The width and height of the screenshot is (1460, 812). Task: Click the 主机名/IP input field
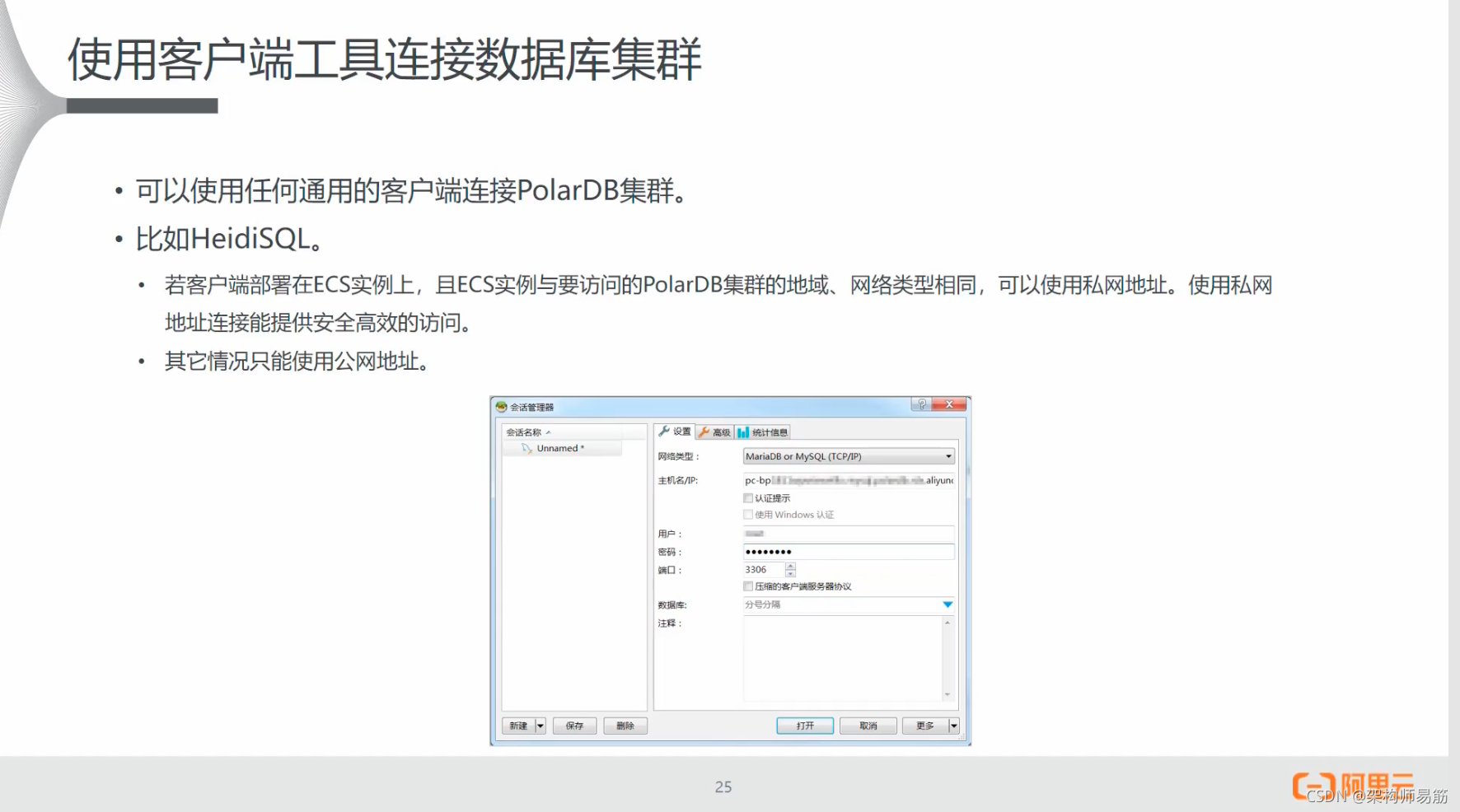[x=849, y=480]
